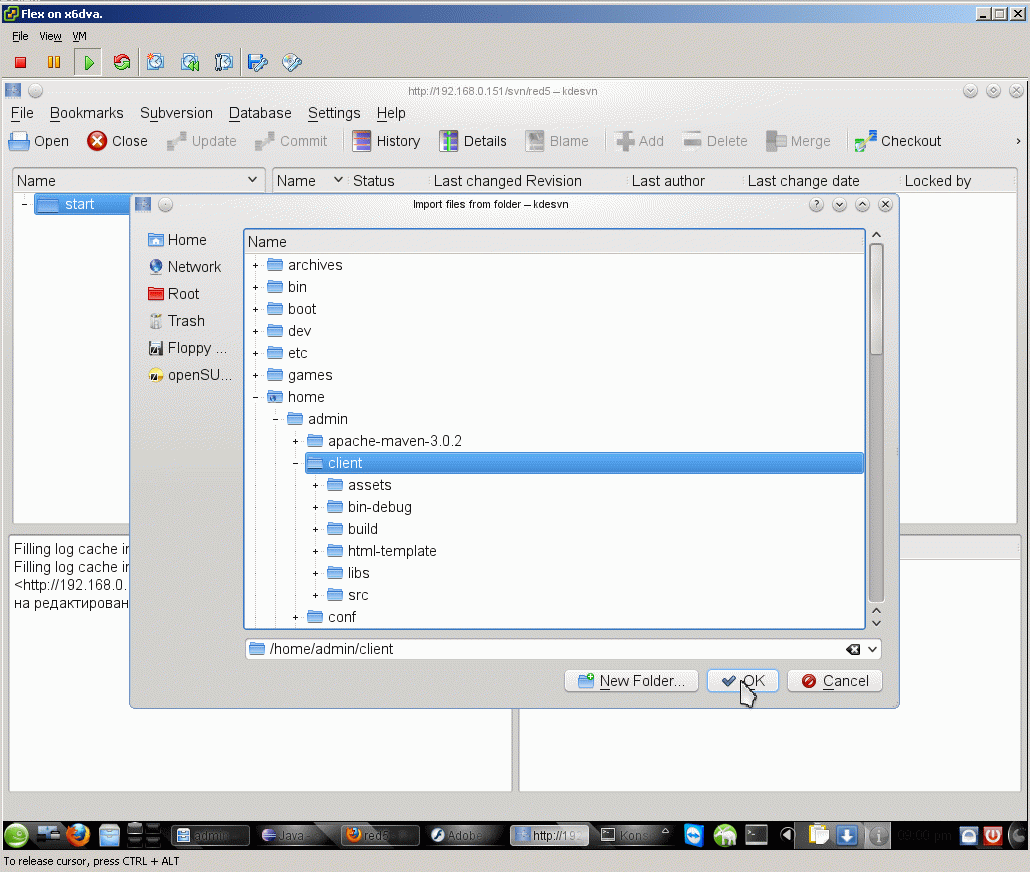Sort by the Status column header
1030x872 pixels.
pyautogui.click(x=374, y=181)
